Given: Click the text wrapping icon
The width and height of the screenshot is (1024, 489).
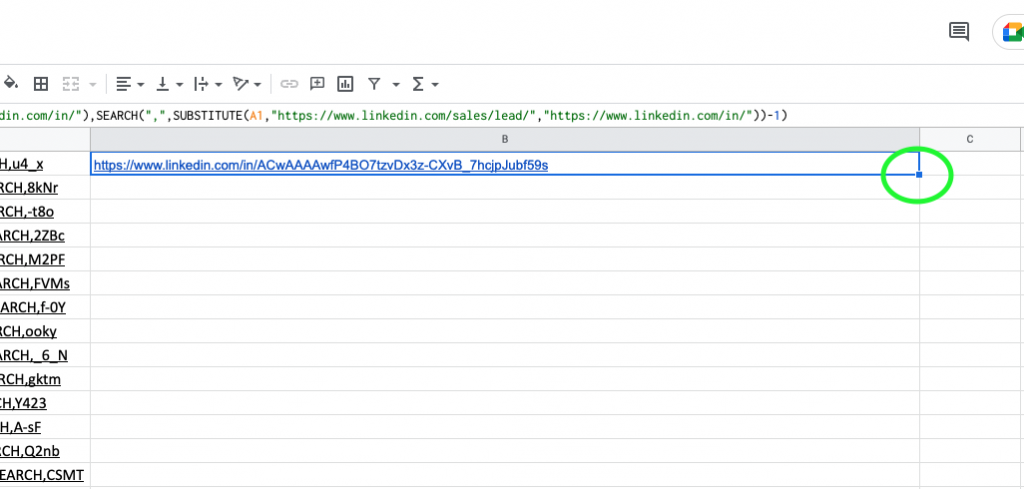Looking at the screenshot, I should [201, 84].
